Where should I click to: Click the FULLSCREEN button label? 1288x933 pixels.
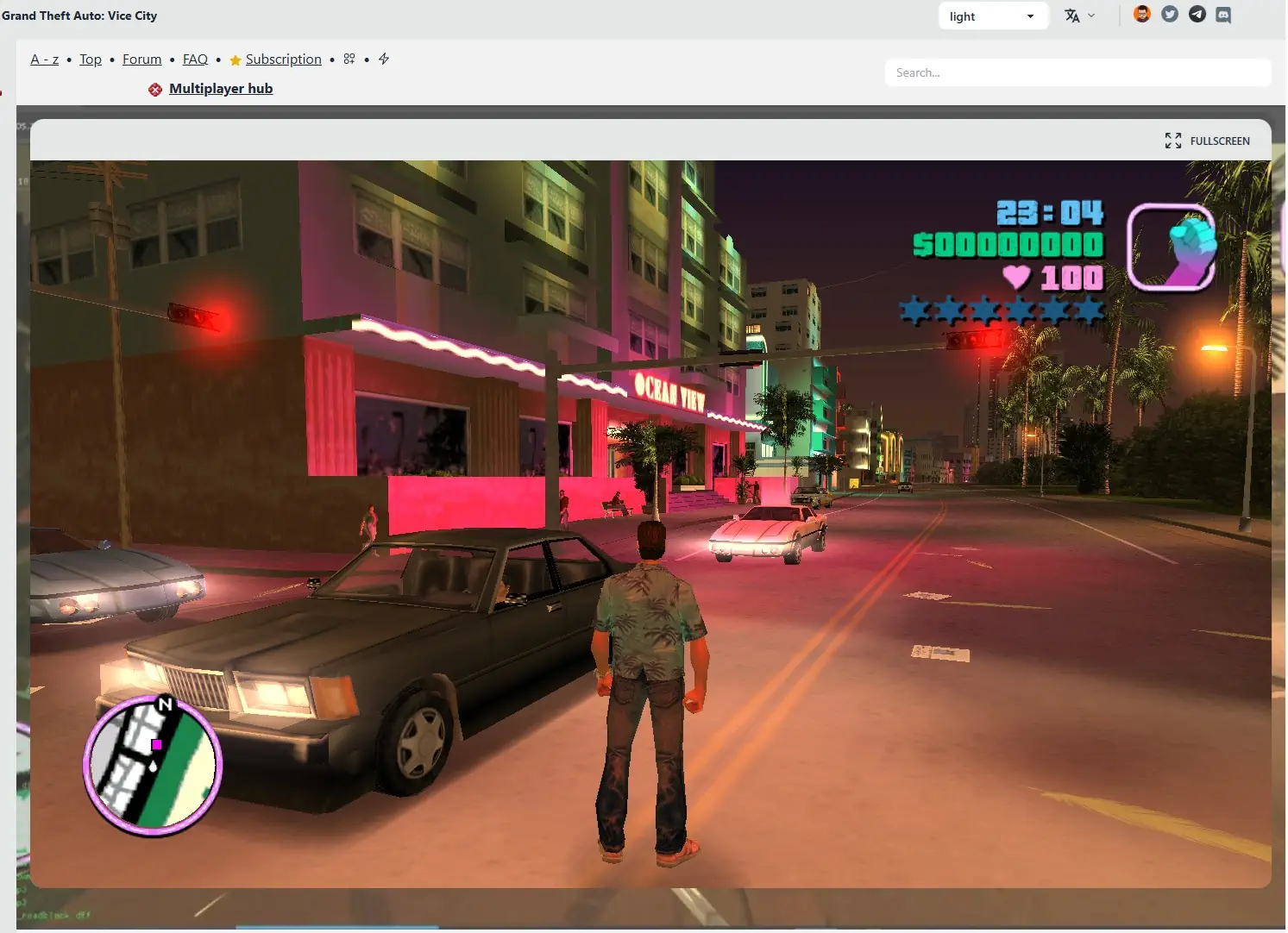[x=1219, y=141]
